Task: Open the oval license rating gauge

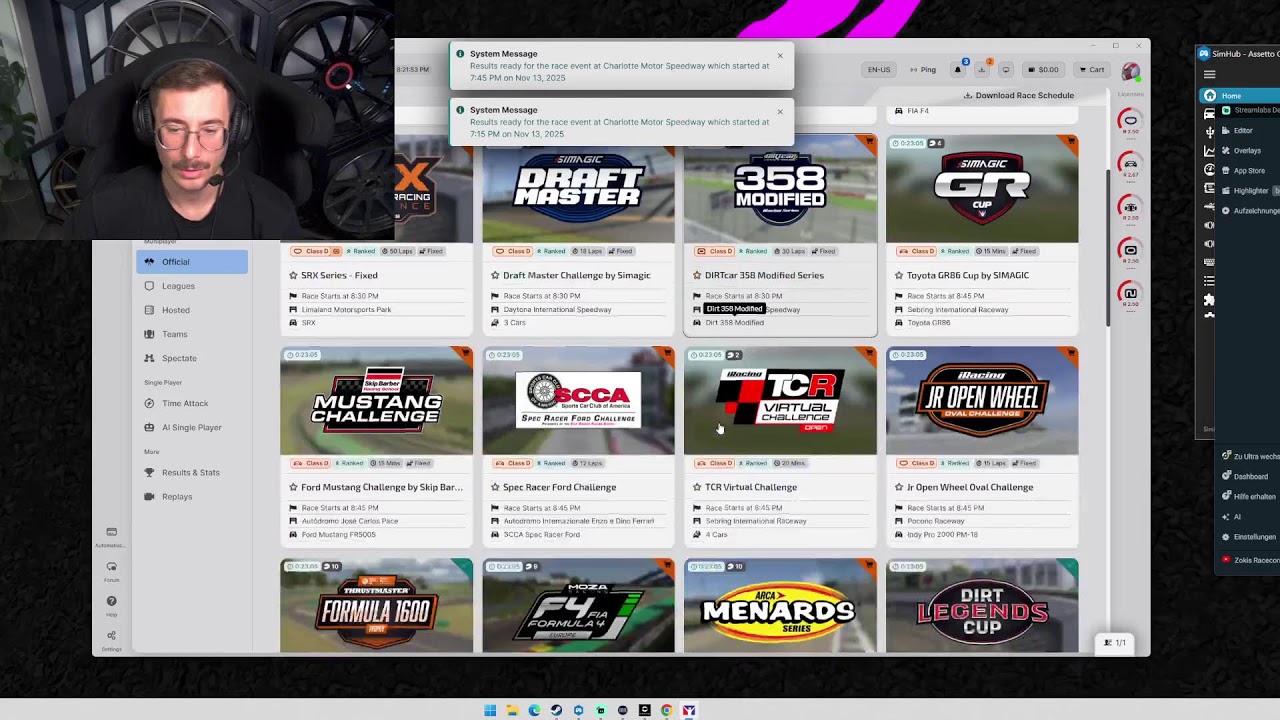Action: [1130, 121]
